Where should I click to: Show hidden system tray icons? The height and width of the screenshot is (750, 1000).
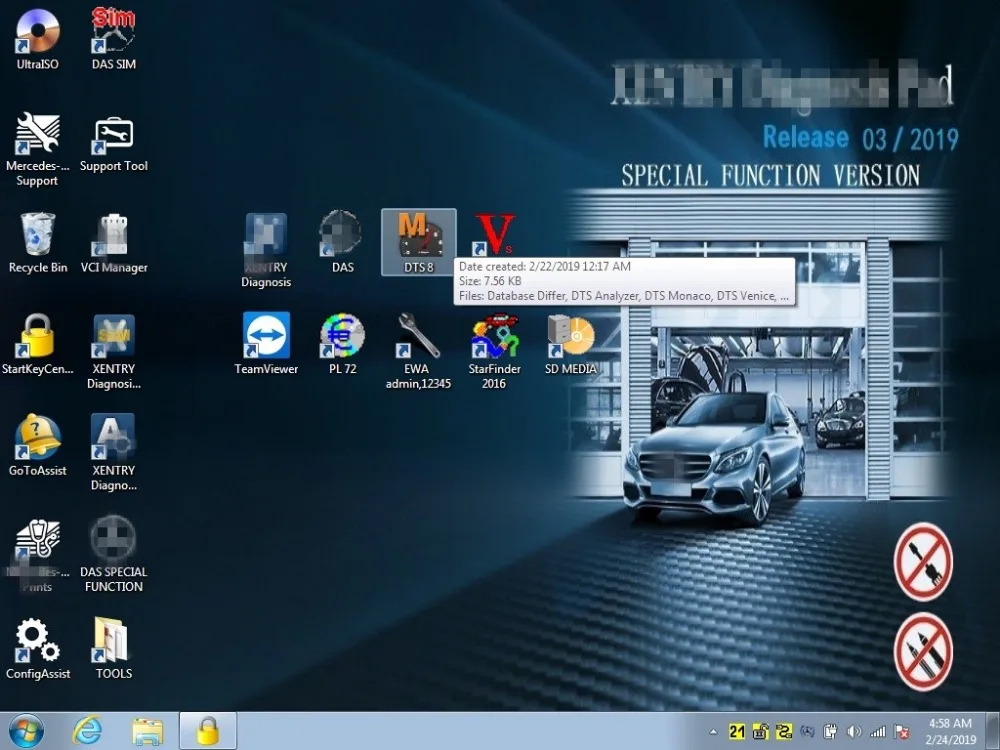[712, 732]
